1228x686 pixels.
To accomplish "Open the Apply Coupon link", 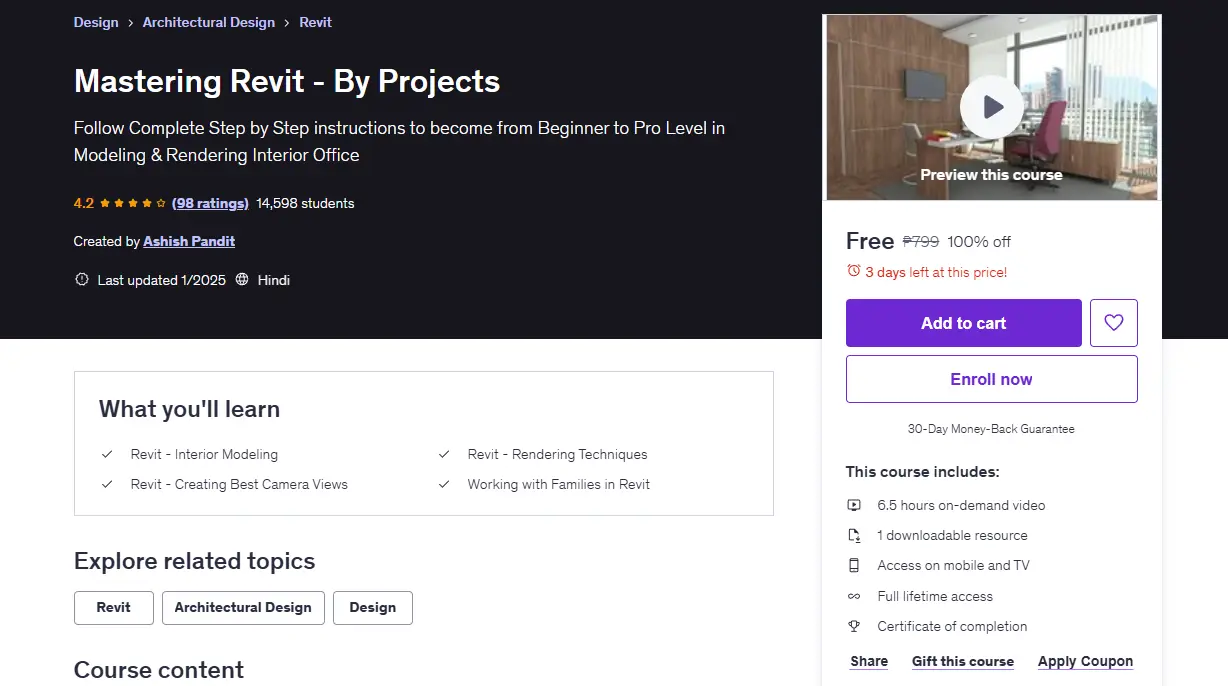I will coord(1085,661).
